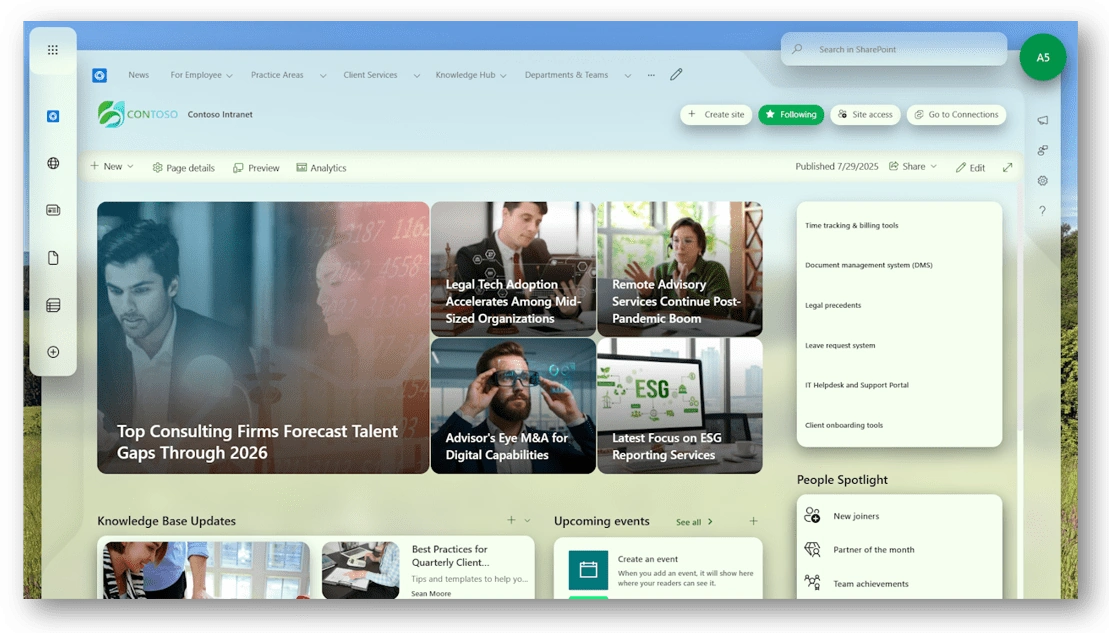The width and height of the screenshot is (1109, 633).
Task: Open the settings gear on the right rail
Action: (1042, 180)
